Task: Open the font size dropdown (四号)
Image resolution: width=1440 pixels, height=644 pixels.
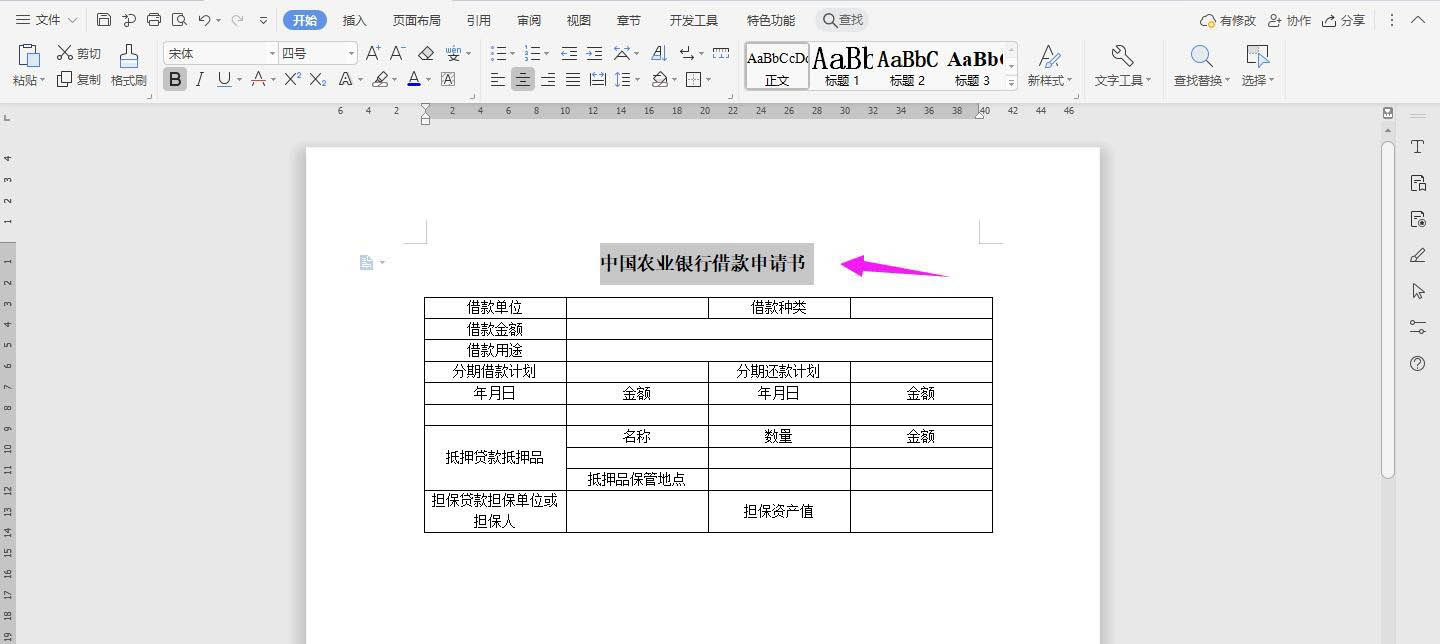Action: [351, 54]
